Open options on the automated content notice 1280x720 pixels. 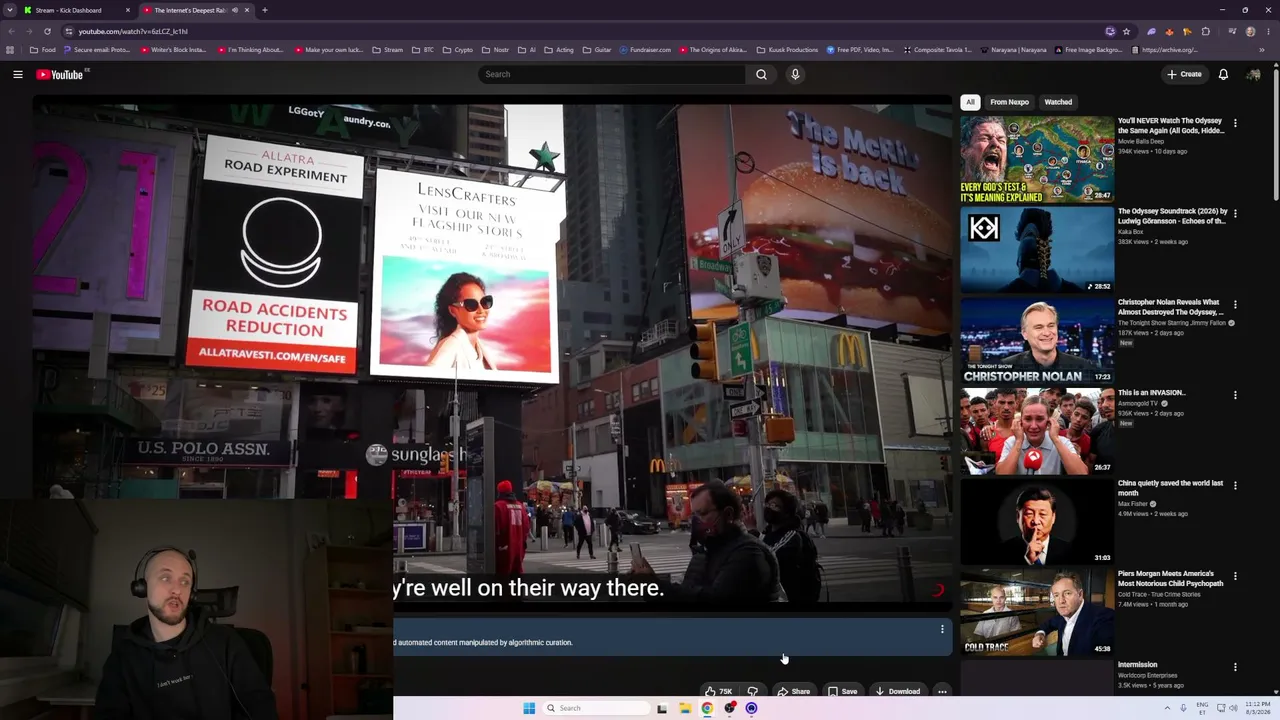pos(942,629)
